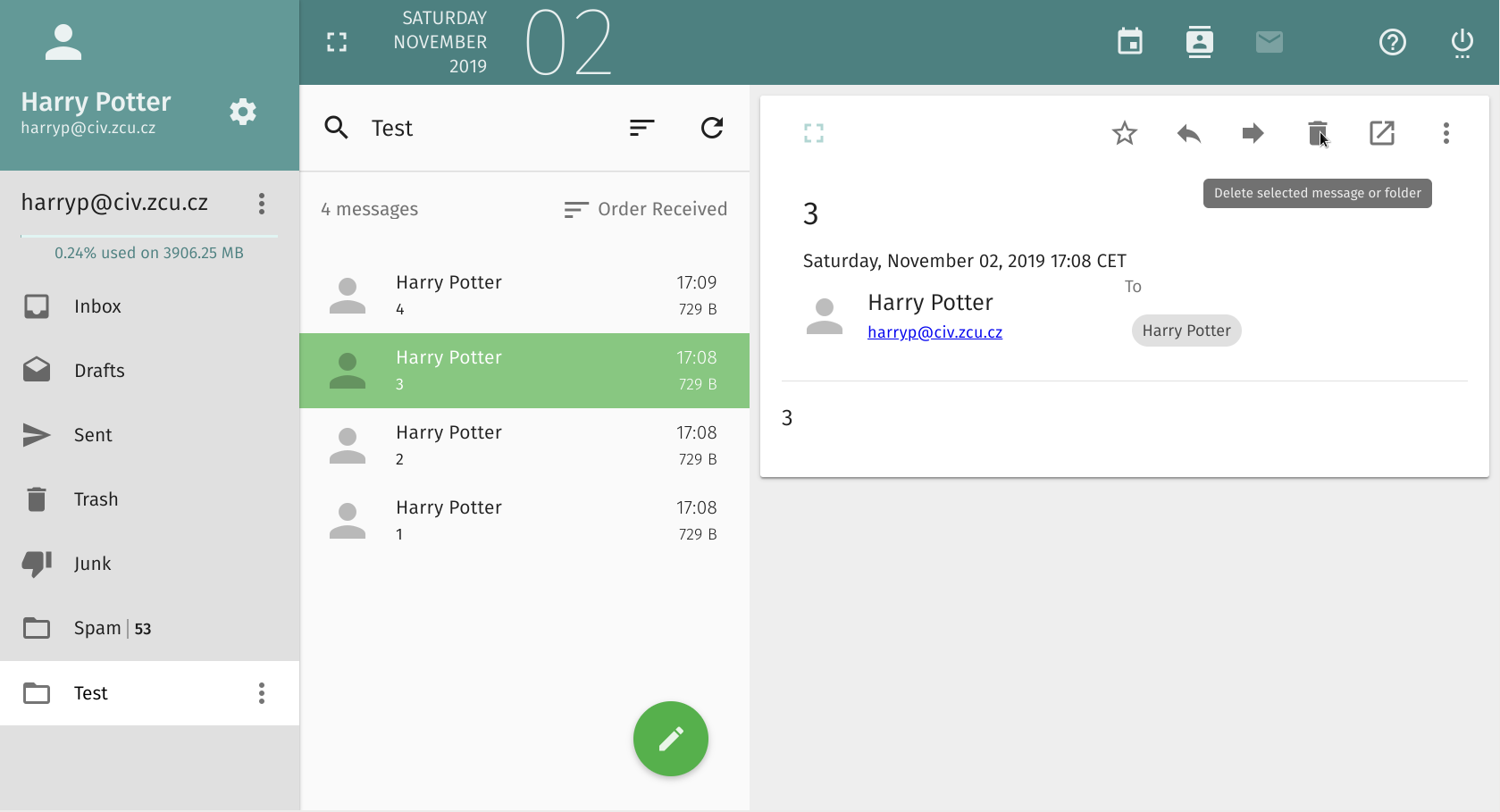This screenshot has height=812, width=1500.
Task: Open more options menu for the message
Action: (1446, 134)
